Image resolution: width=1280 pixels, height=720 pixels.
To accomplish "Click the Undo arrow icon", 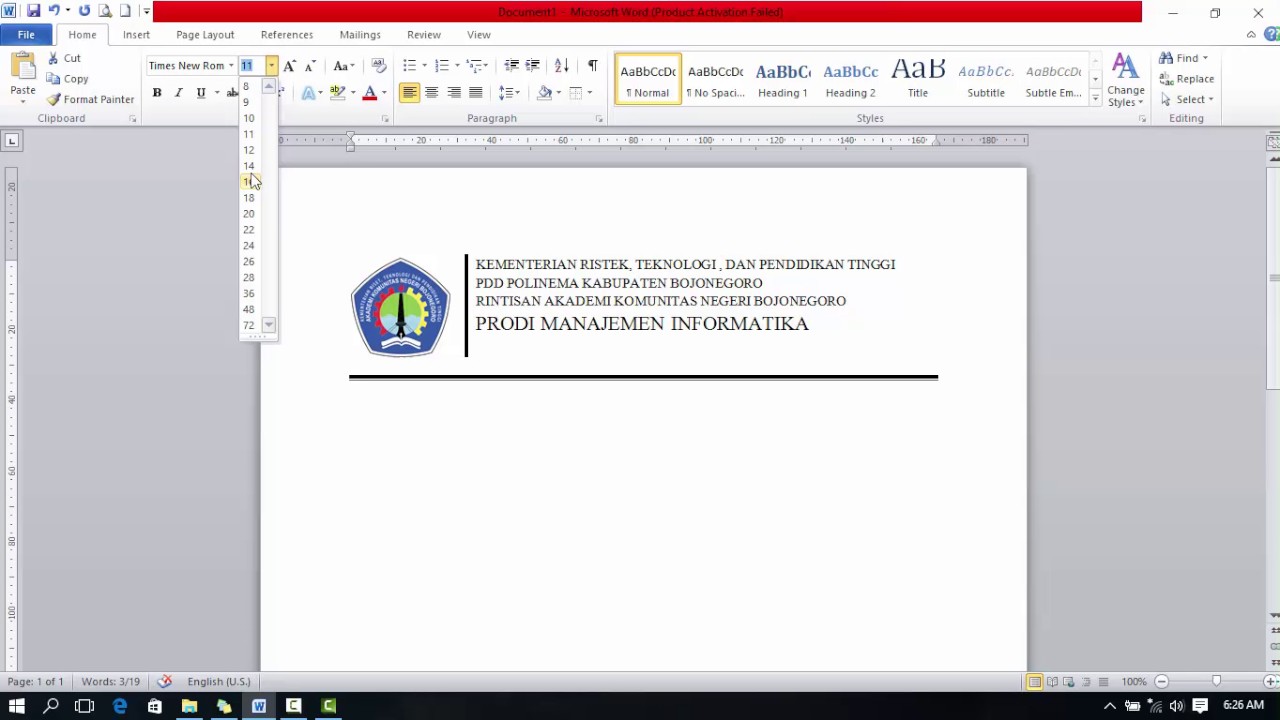I will pos(54,11).
